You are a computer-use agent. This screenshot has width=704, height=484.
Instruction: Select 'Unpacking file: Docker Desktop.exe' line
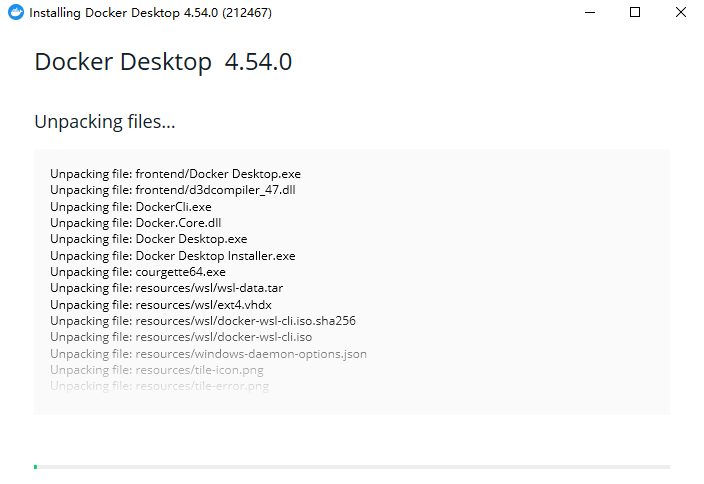coord(149,239)
